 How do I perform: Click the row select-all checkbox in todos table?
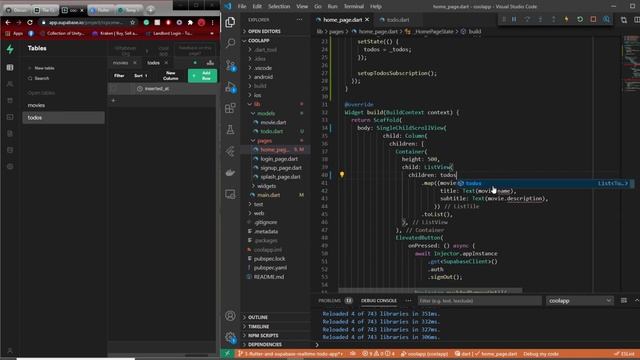click(114, 89)
